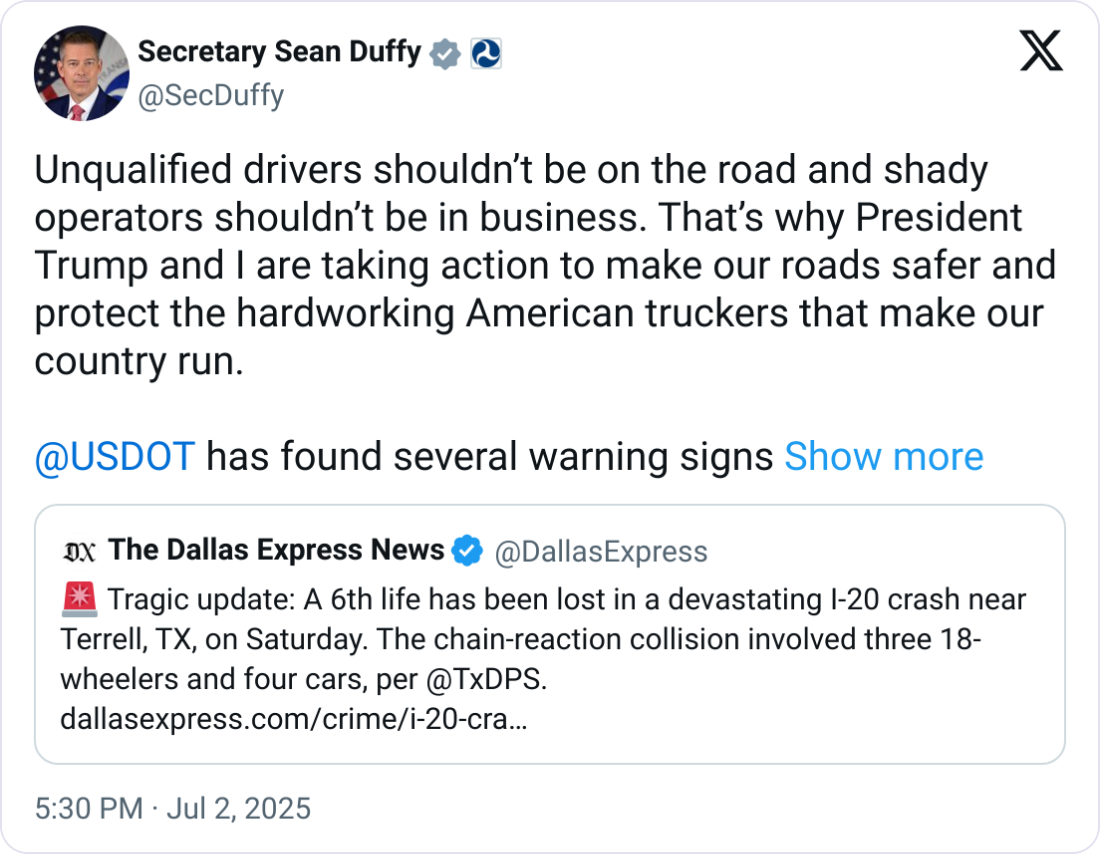The height and width of the screenshot is (854, 1100).
Task: Open the @USDOT mention link
Action: tap(114, 457)
